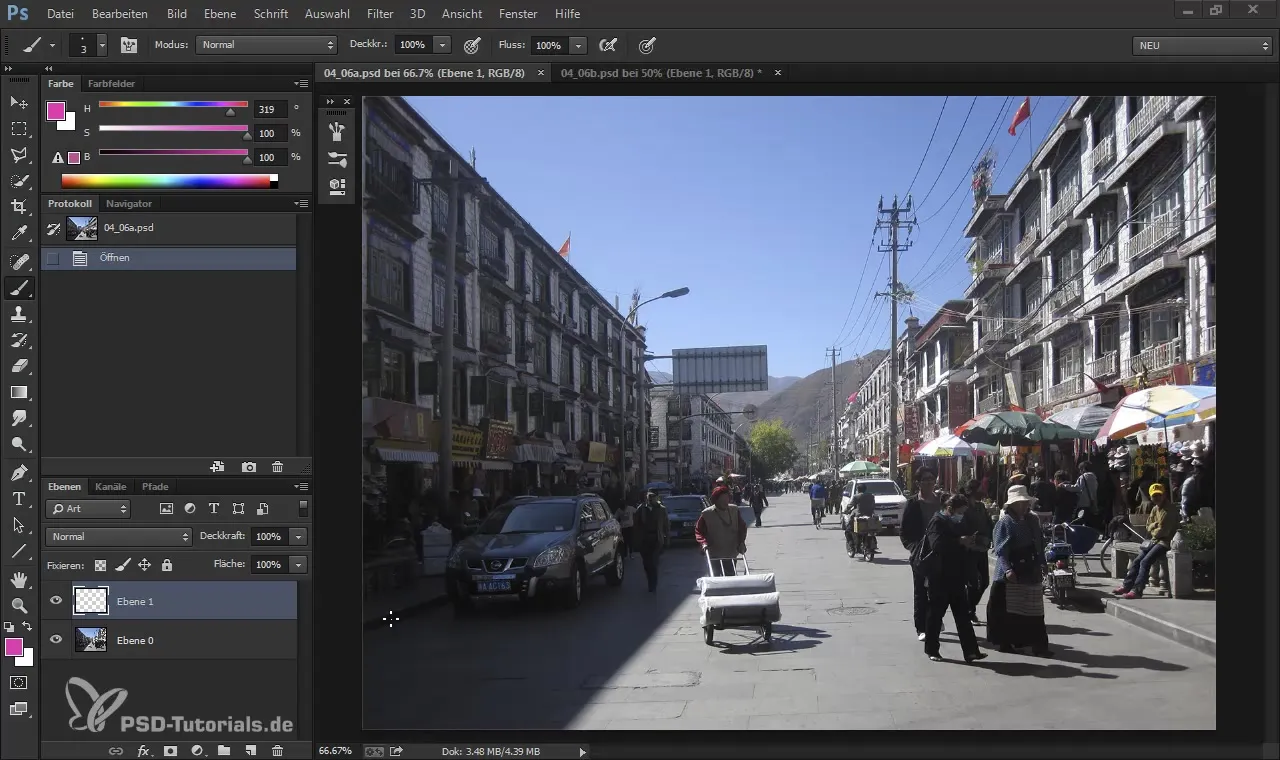Open Deckkr. opacity slider arrow
The image size is (1280, 760).
coord(442,45)
